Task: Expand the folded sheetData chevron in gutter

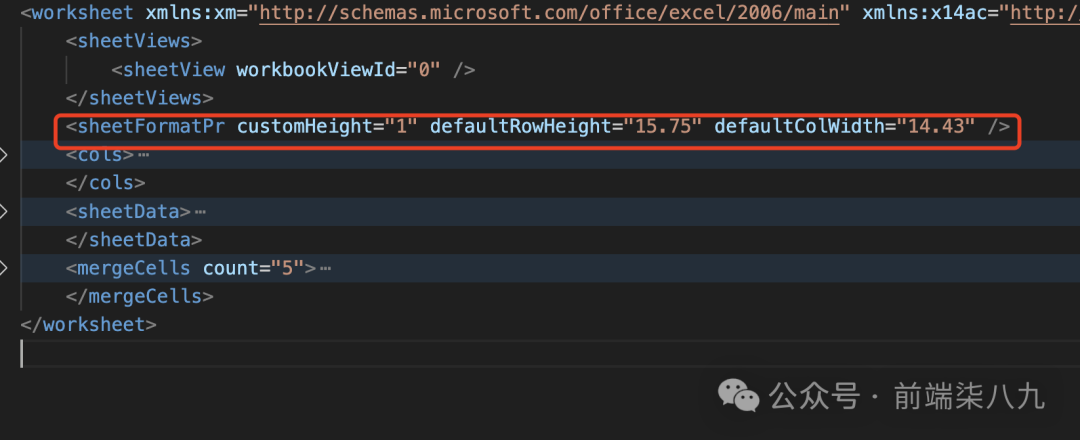Action: pyautogui.click(x=3, y=212)
